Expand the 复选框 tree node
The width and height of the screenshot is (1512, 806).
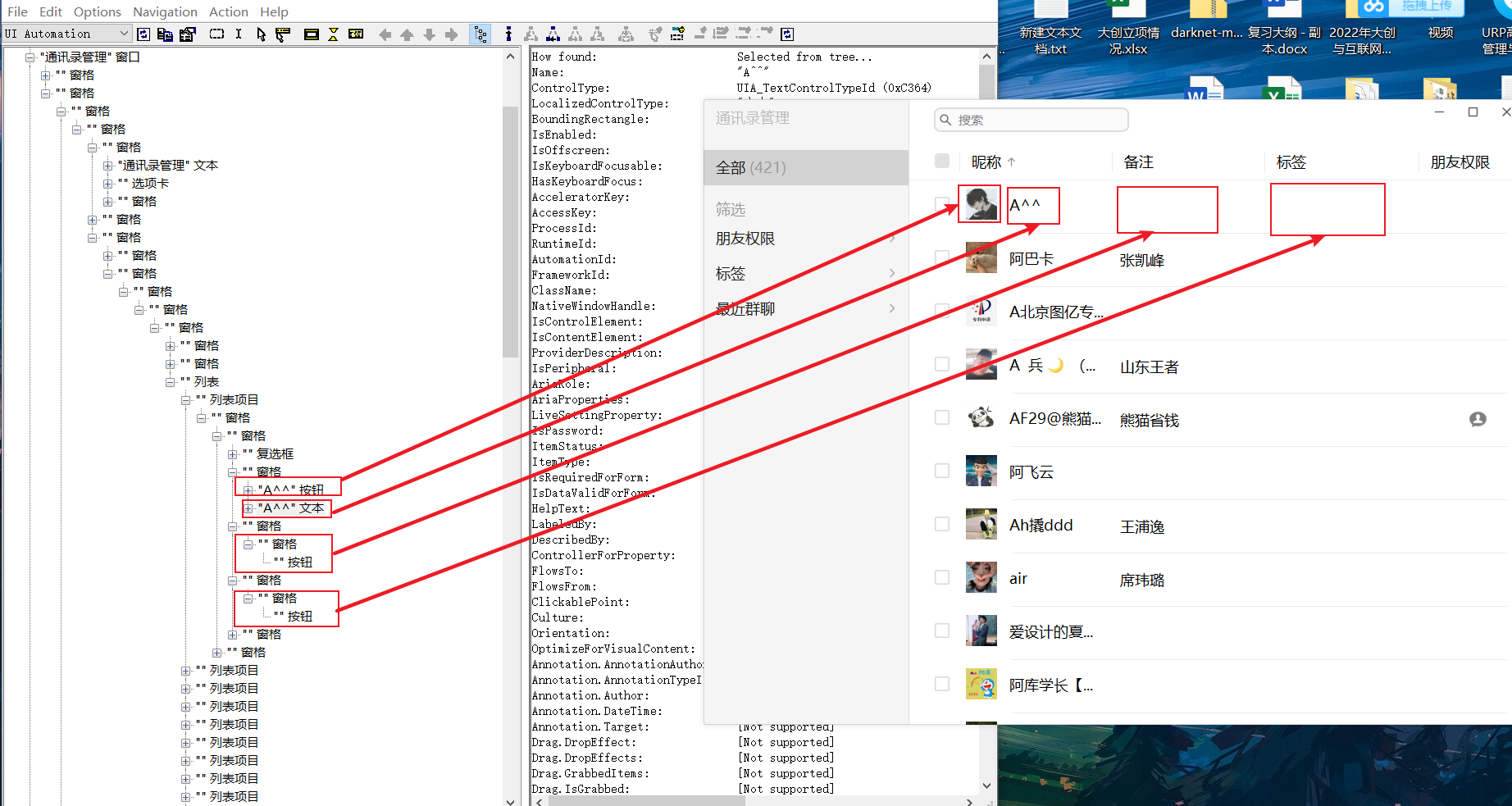point(232,454)
